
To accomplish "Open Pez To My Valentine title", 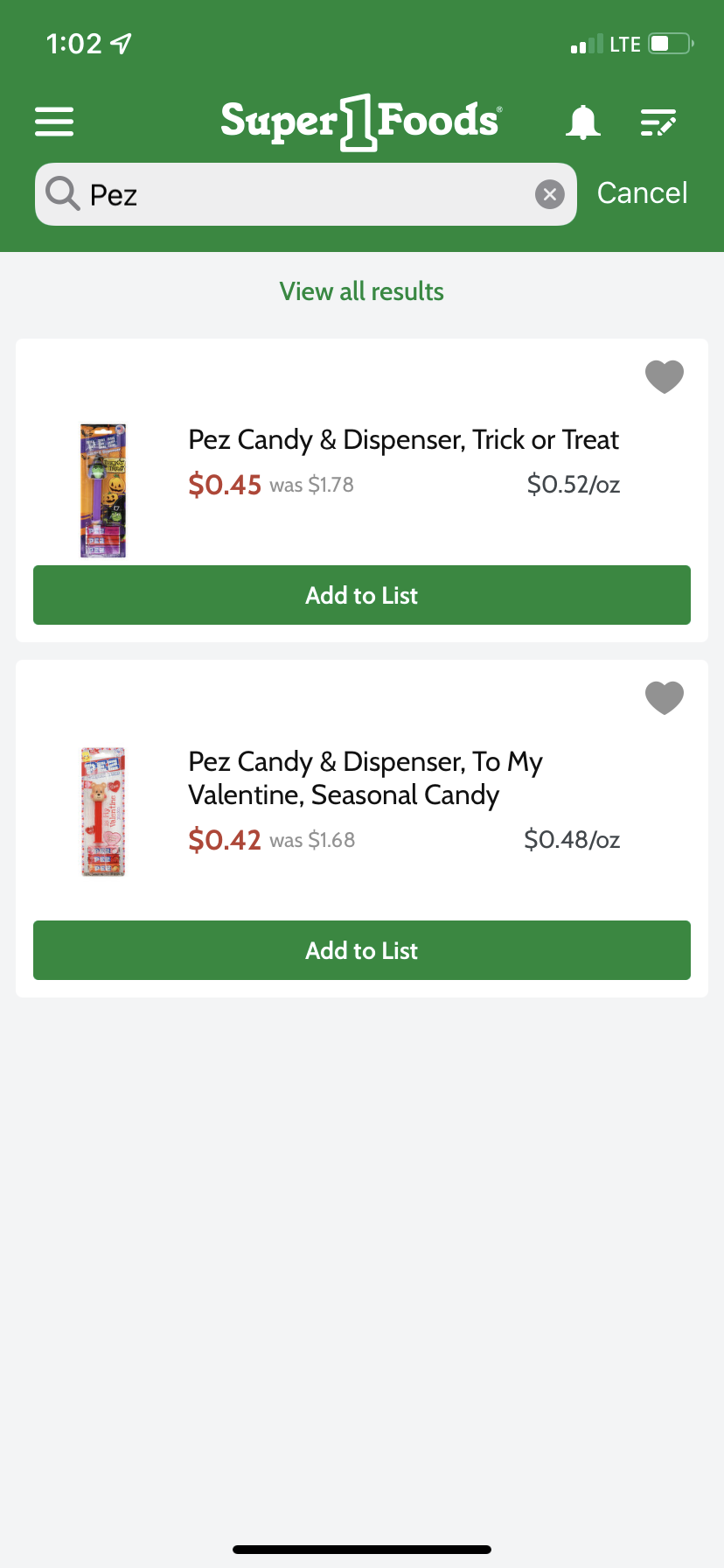I will click(365, 778).
